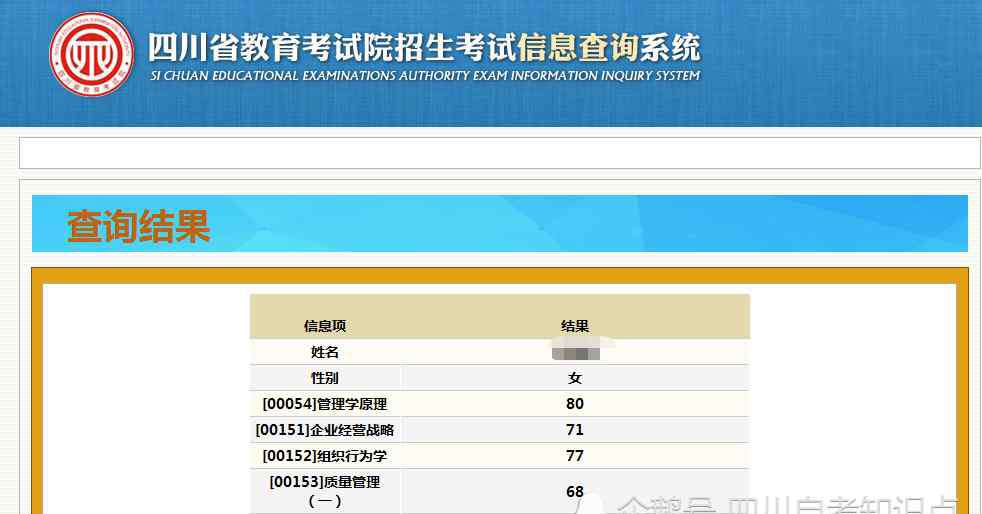The height and width of the screenshot is (514, 982).
Task: Click the 结果 column header
Action: click(575, 326)
